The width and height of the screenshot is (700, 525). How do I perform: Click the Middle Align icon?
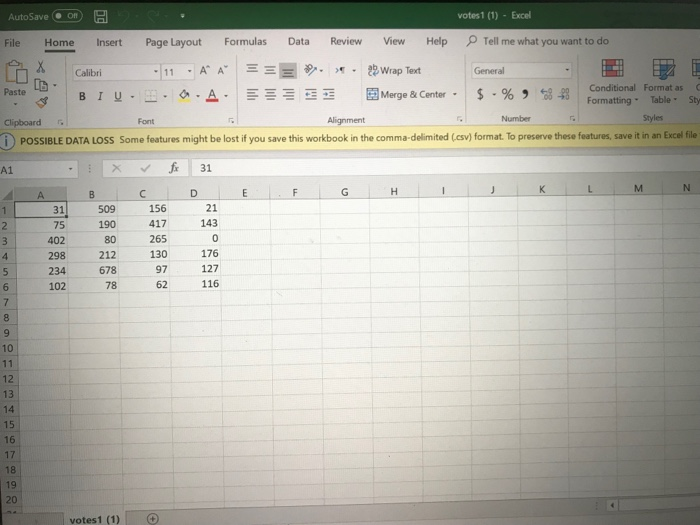[x=270, y=70]
